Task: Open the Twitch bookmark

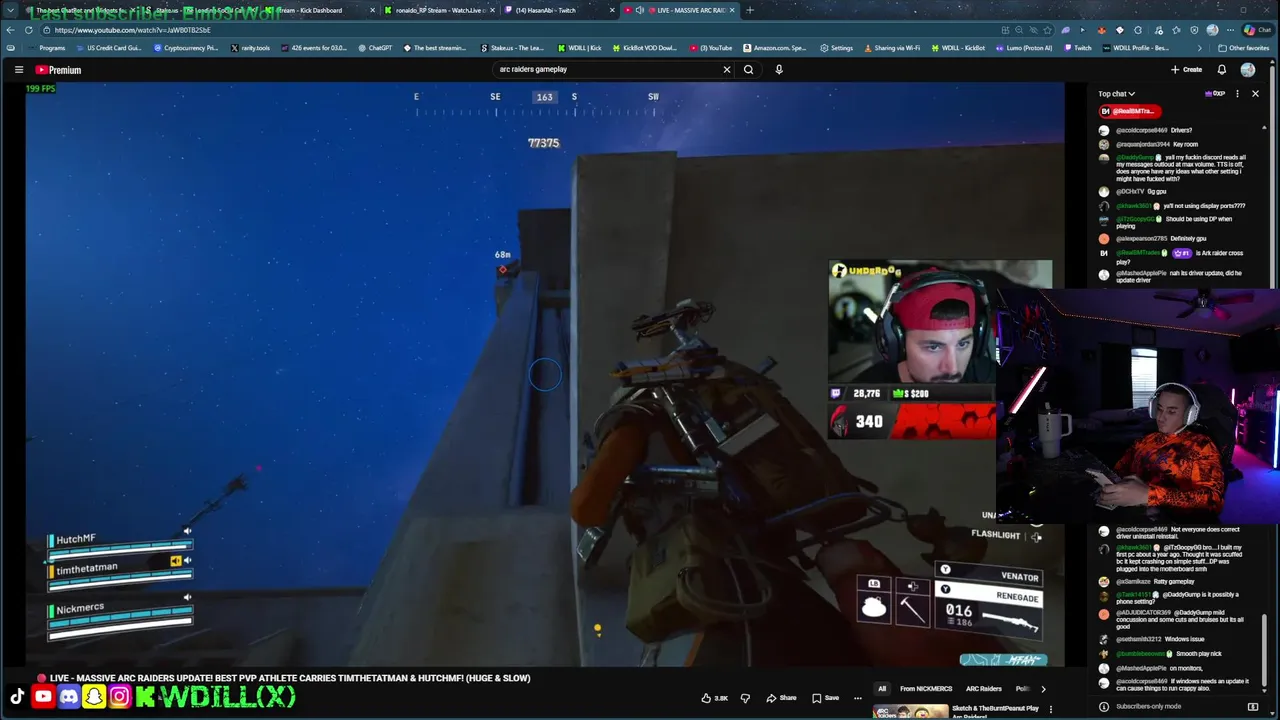Action: click(1078, 48)
